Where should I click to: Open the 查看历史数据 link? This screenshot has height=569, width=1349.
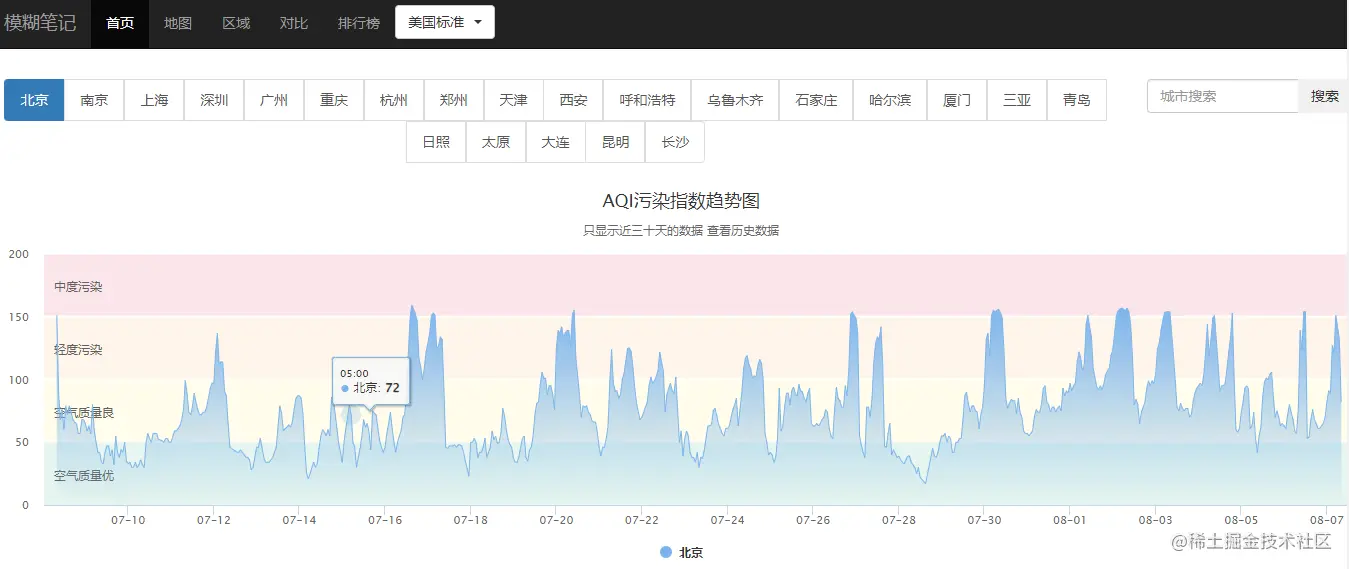coord(743,230)
